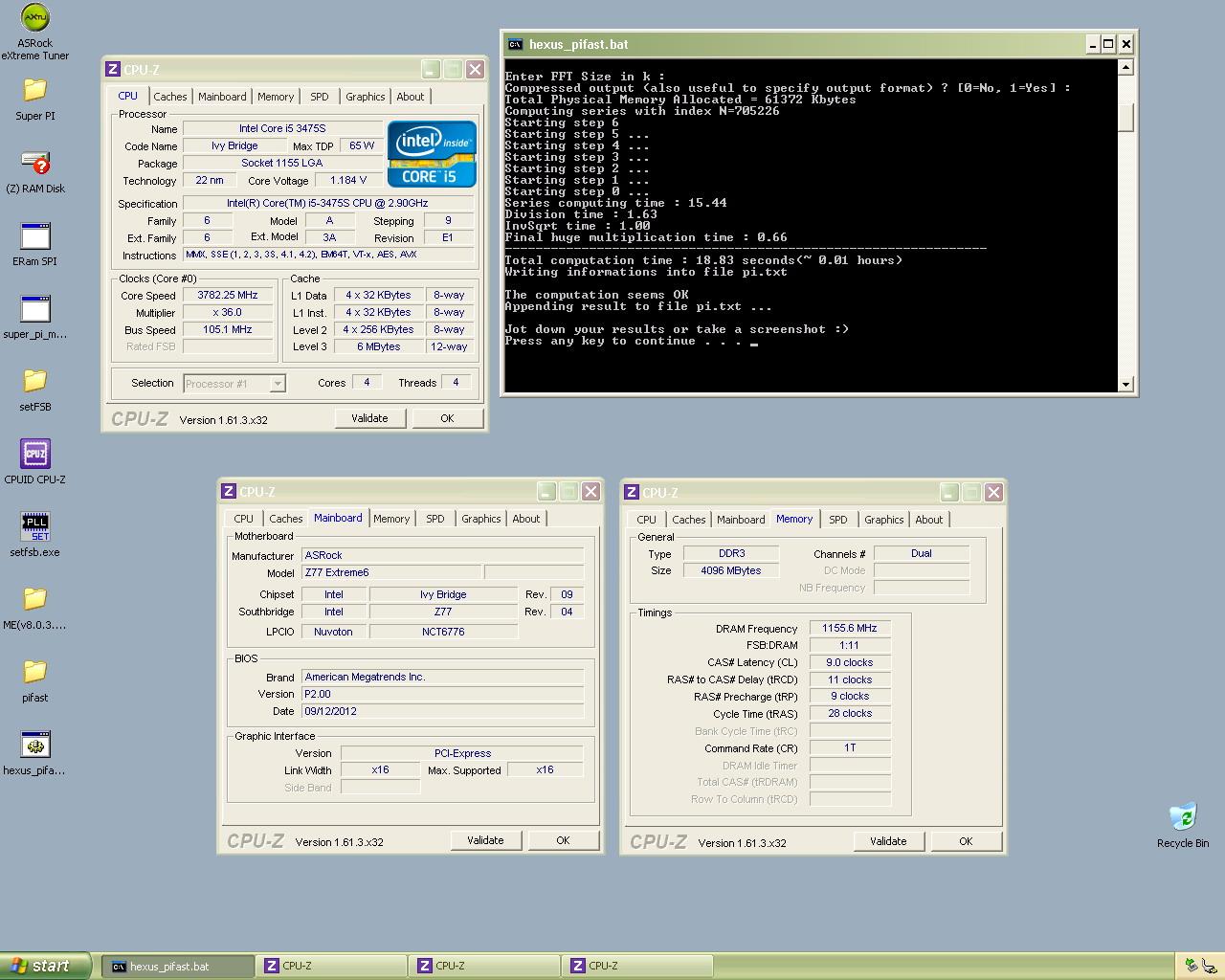
Task: Minimize the hexus_pifast.bat console window
Action: (x=1093, y=44)
